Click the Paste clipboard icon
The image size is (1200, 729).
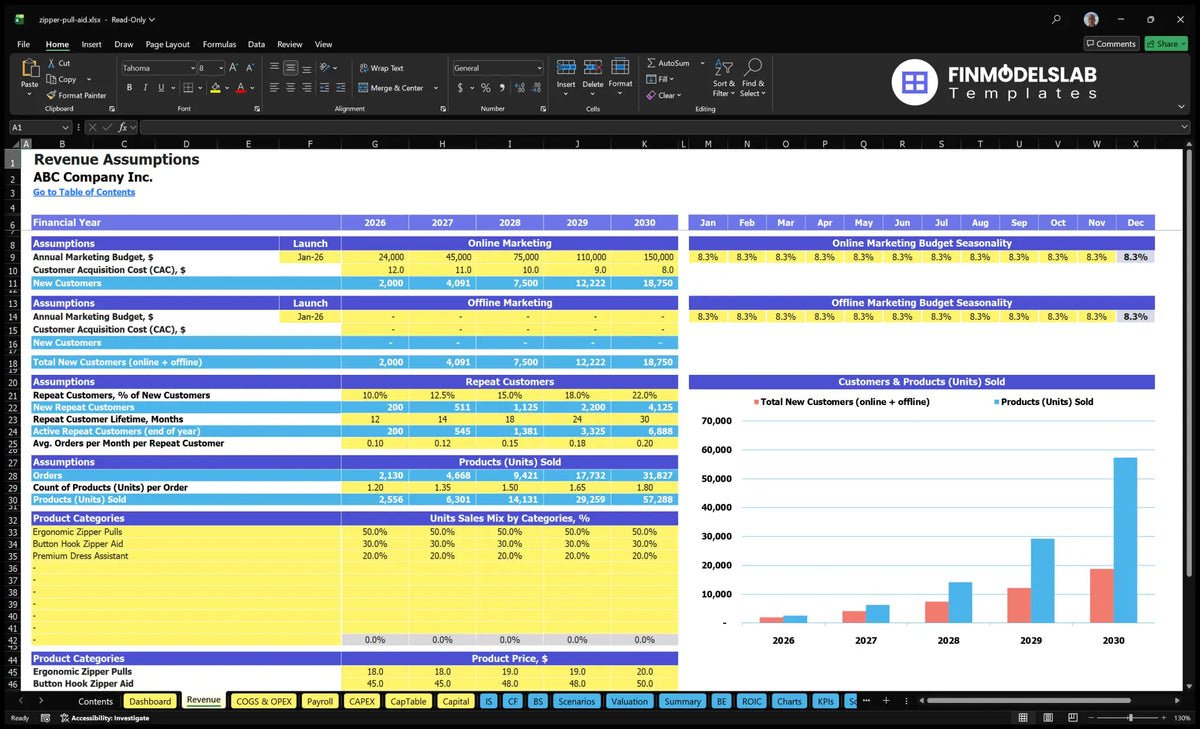tap(30, 69)
